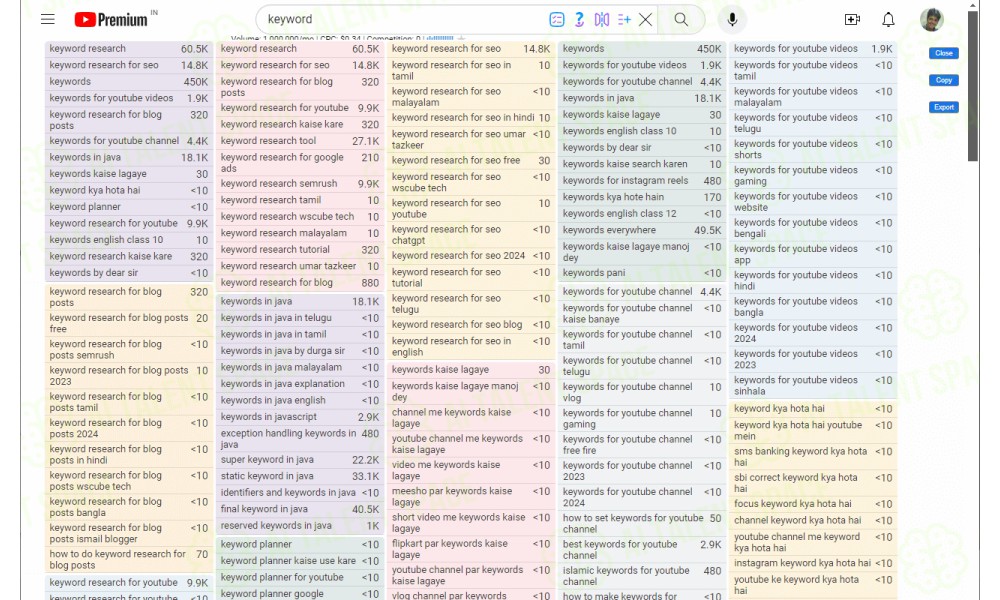
Task: Click 'keywords in java in telugu'
Action: point(300,318)
